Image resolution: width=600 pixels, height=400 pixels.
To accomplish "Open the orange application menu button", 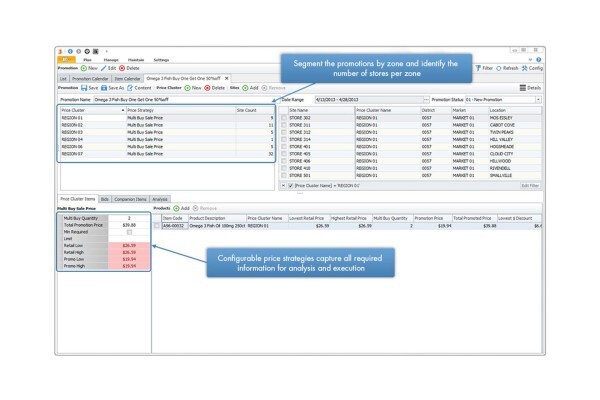I will tap(66, 60).
